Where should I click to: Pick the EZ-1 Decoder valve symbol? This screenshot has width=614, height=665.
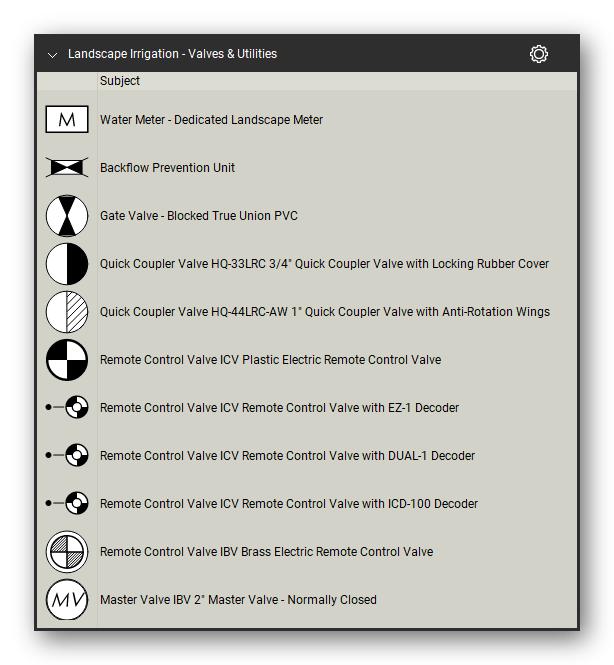click(67, 407)
